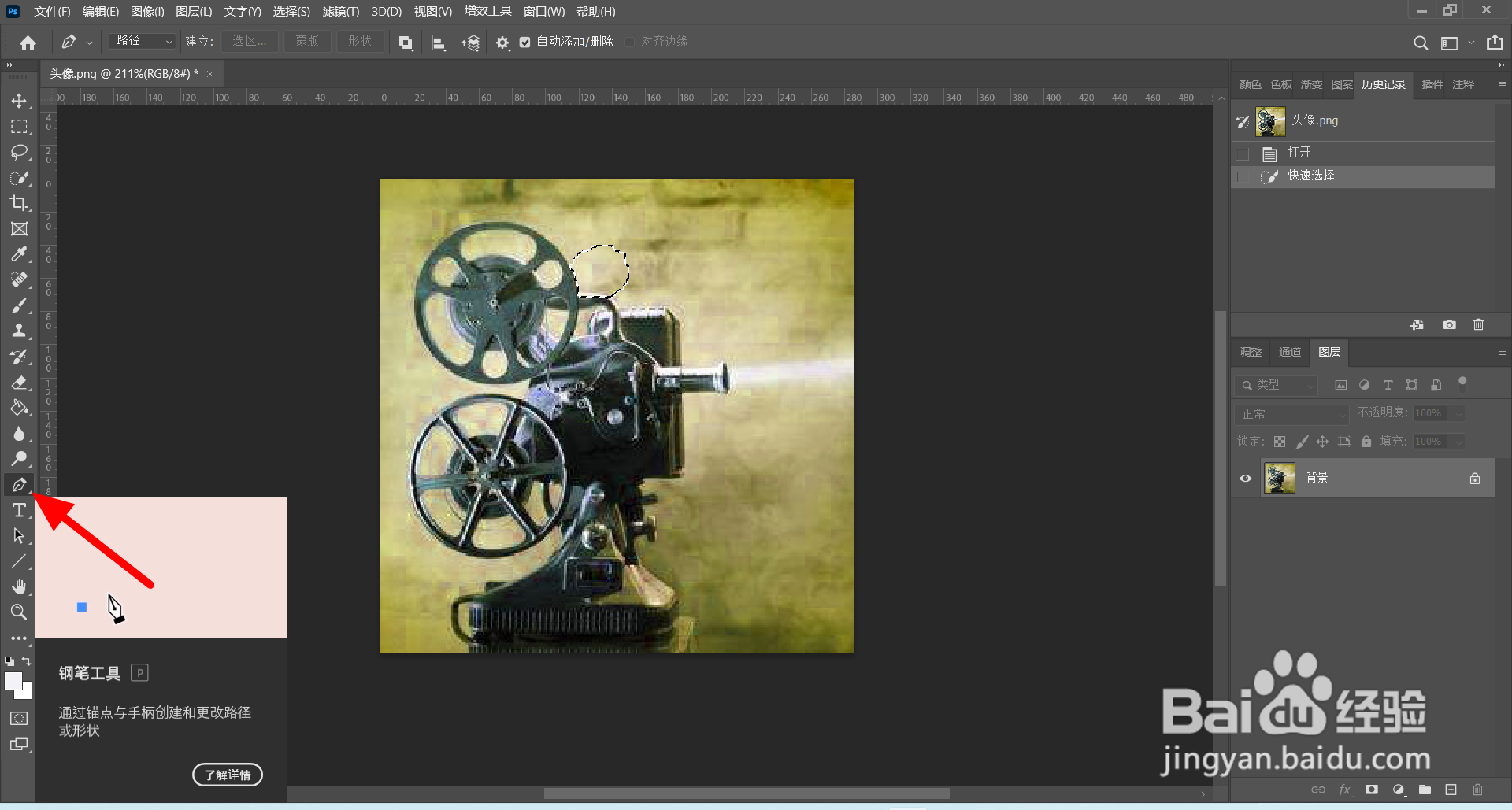Open the 路径 tool mode dropdown

[x=143, y=41]
